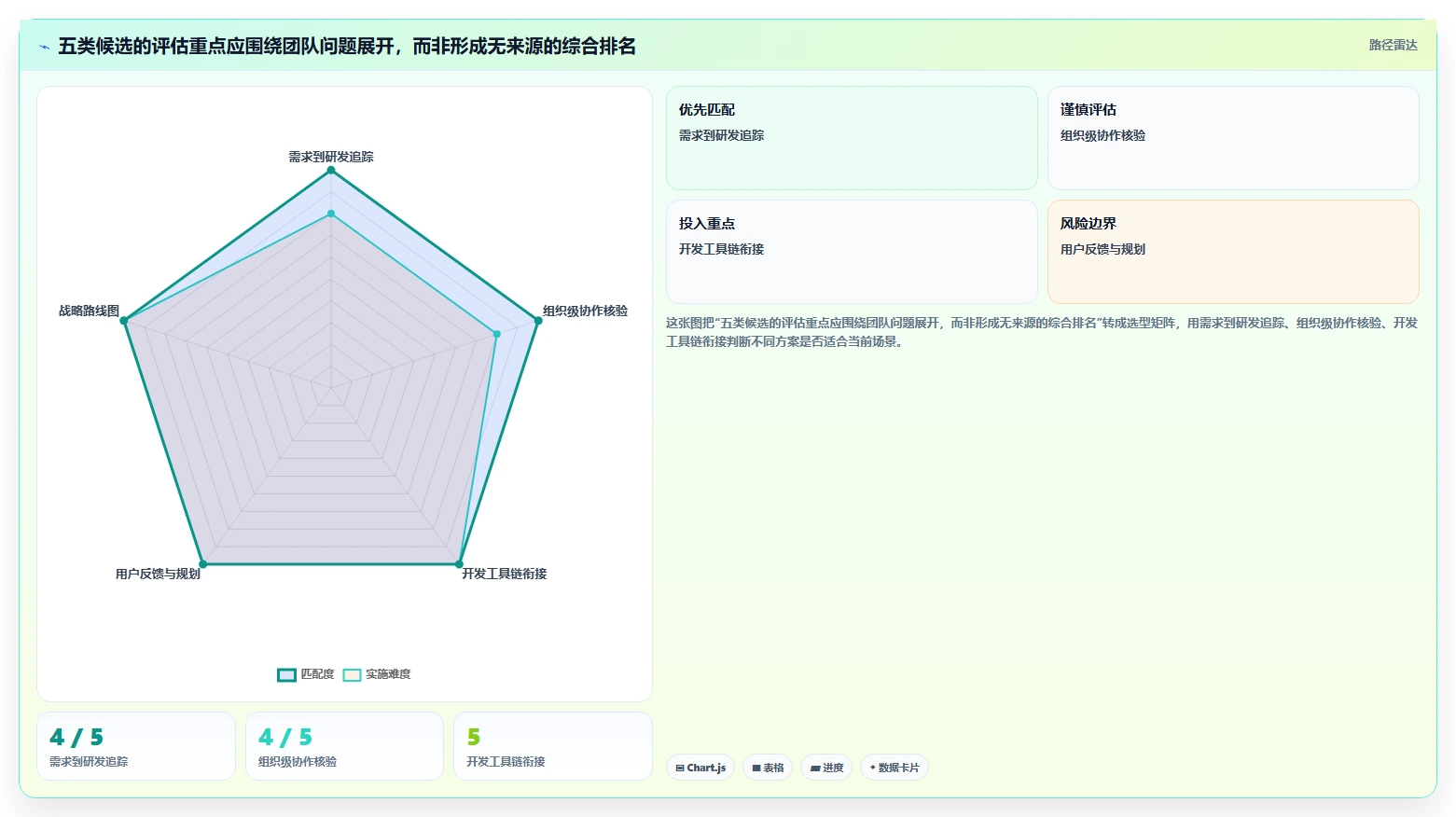The image size is (1456, 817).
Task: Click the 4 / 5 需求到研发追踪 stat card
Action: click(x=136, y=746)
